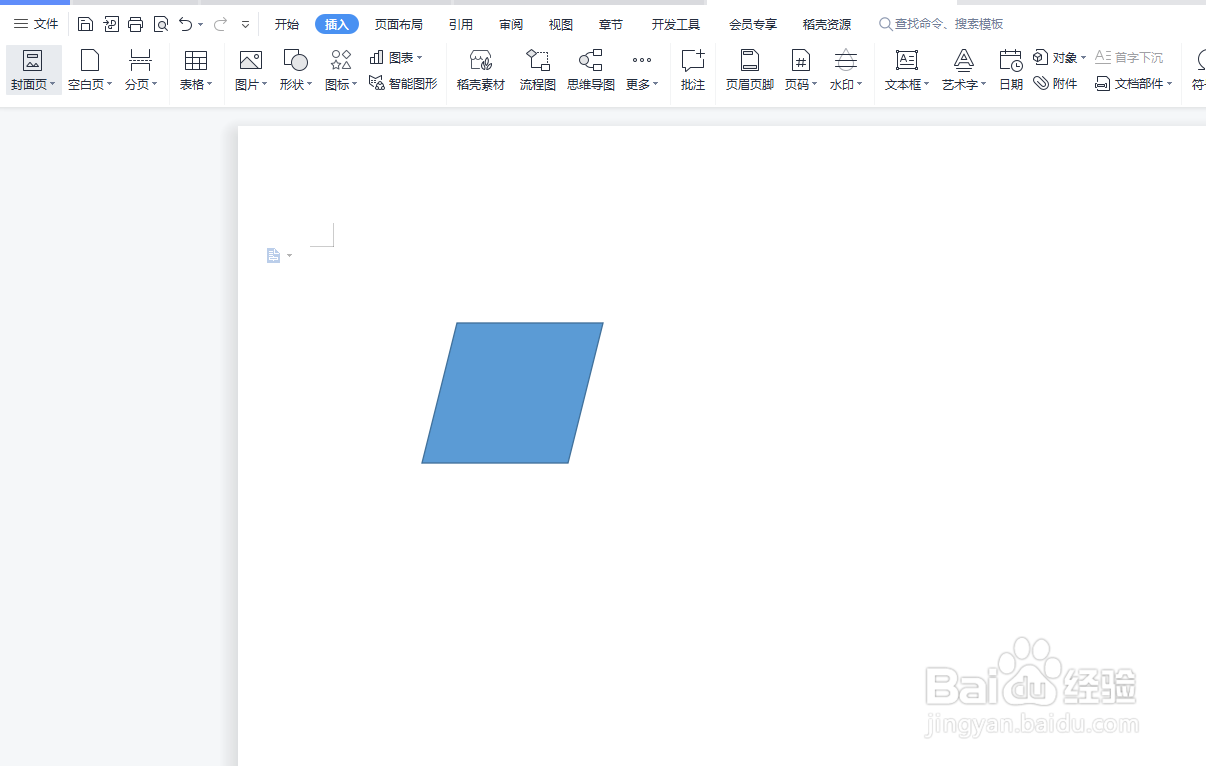Open the 会员专享 tab
The height and width of the screenshot is (766, 1206).
[x=753, y=24]
